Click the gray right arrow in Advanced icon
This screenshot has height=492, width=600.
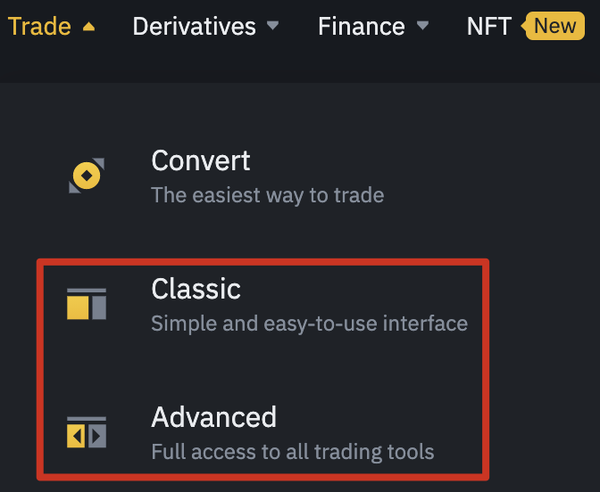coord(97,436)
